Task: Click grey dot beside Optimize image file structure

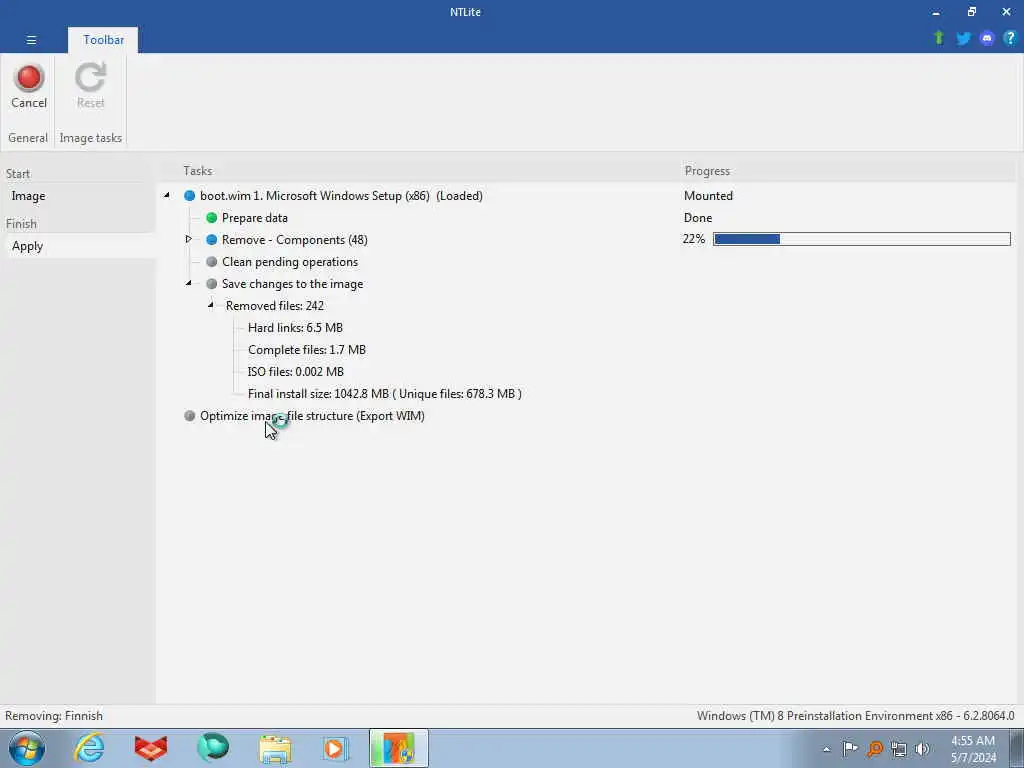Action: point(189,416)
